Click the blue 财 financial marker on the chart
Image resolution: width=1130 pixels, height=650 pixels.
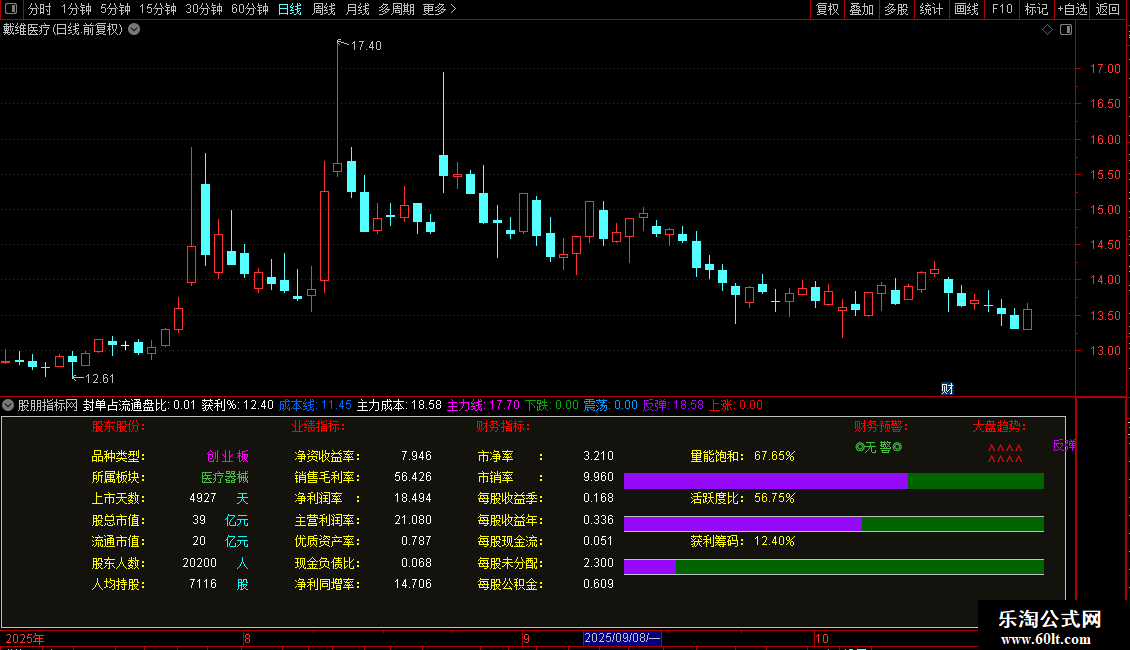[x=946, y=388]
